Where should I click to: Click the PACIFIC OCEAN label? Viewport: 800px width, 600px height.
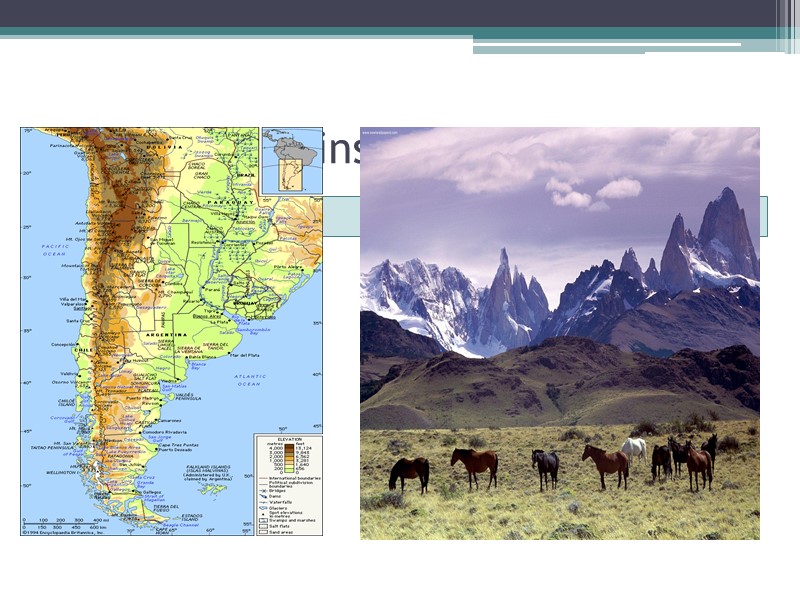pyautogui.click(x=55, y=250)
